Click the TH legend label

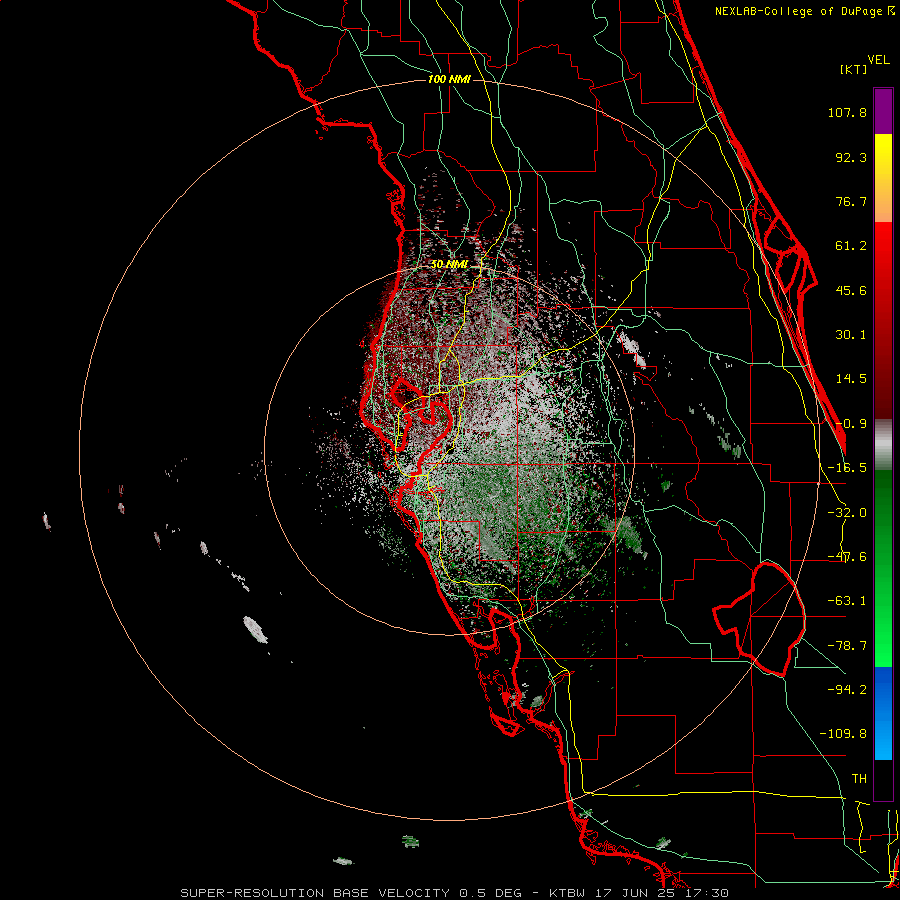tap(859, 779)
